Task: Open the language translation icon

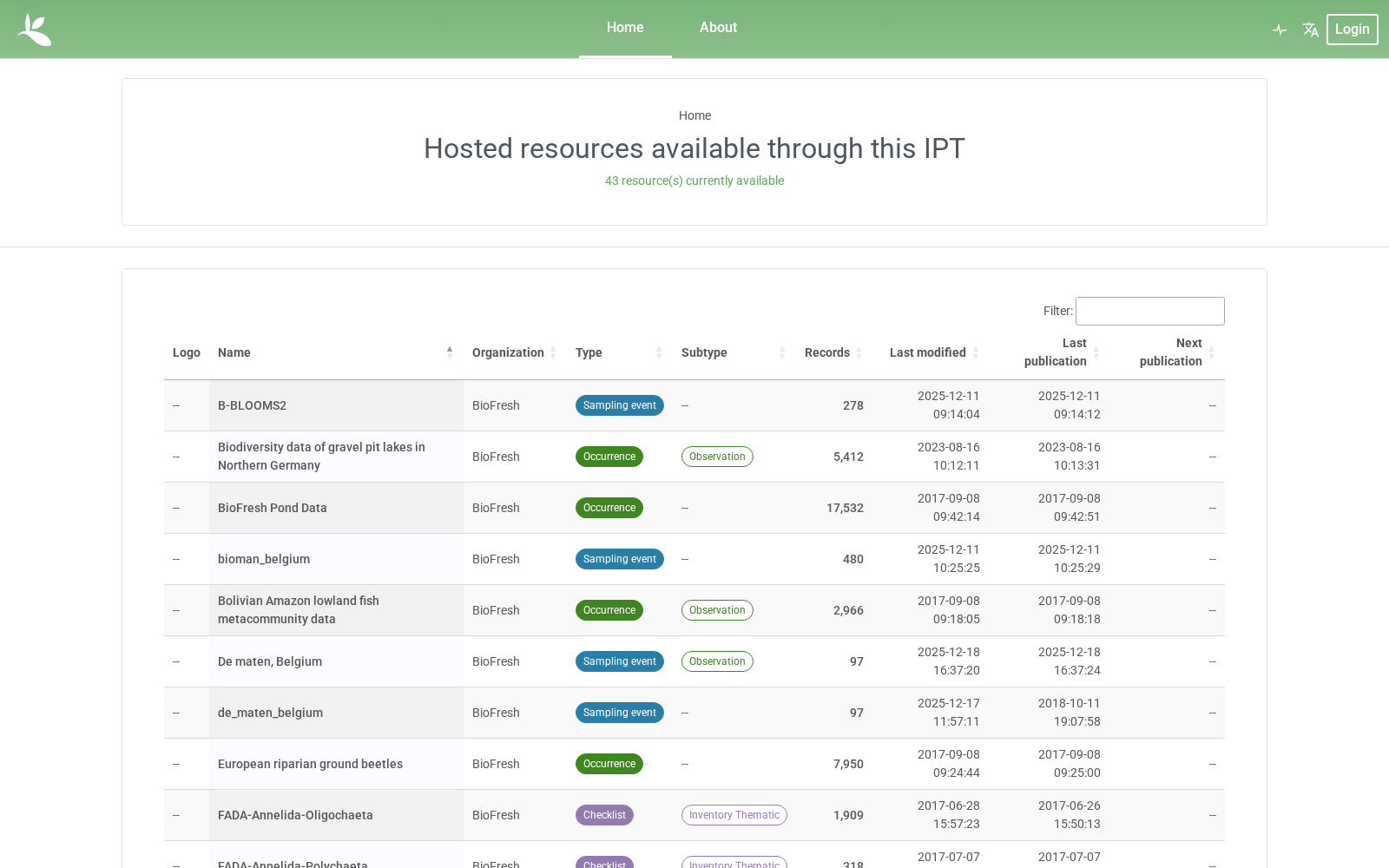Action: (1311, 30)
